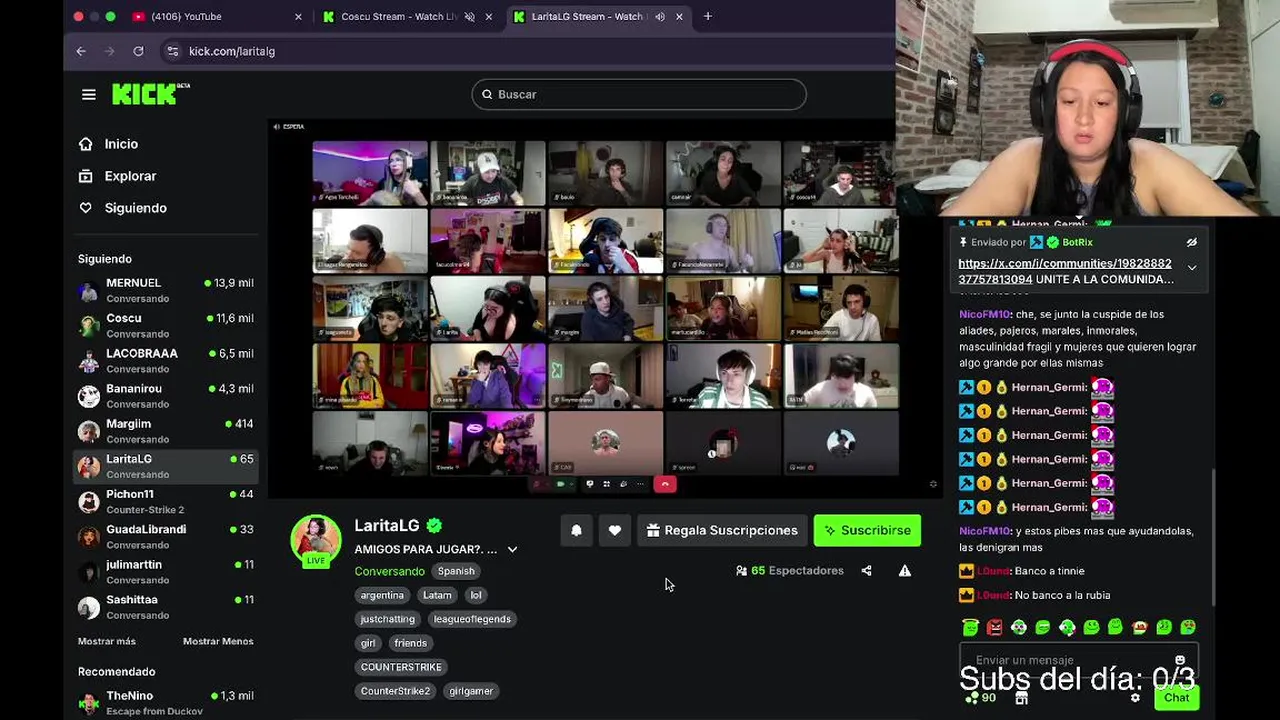Image resolution: width=1280 pixels, height=720 pixels.
Task: Toggle follow heart for LaritaLG
Action: tap(615, 531)
